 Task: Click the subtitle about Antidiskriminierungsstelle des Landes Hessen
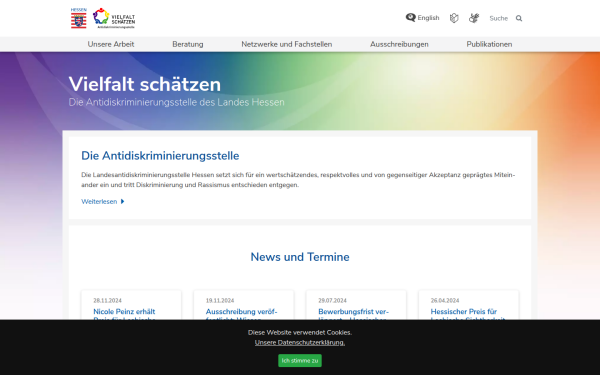176,102
